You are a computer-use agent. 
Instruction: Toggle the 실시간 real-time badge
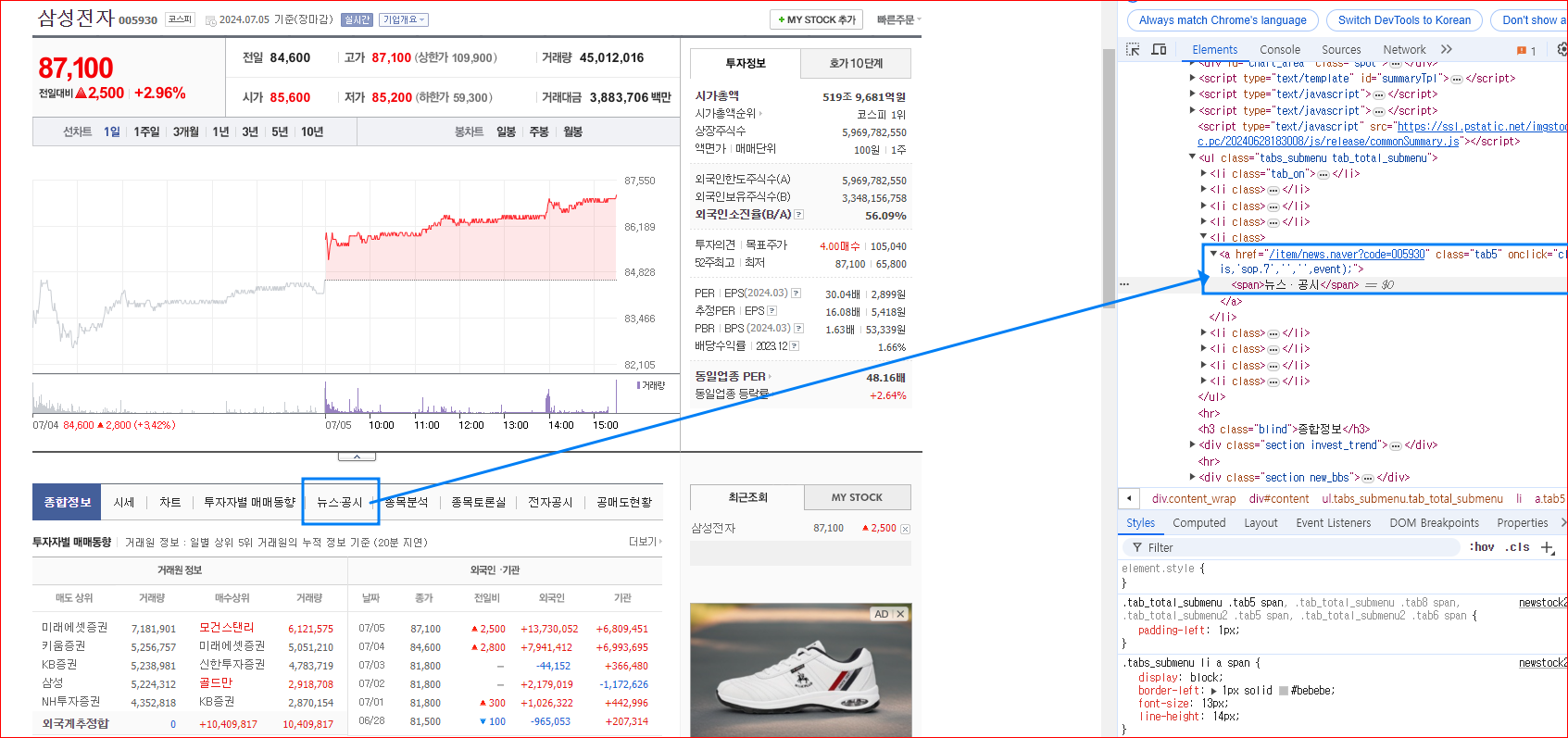pyautogui.click(x=357, y=19)
